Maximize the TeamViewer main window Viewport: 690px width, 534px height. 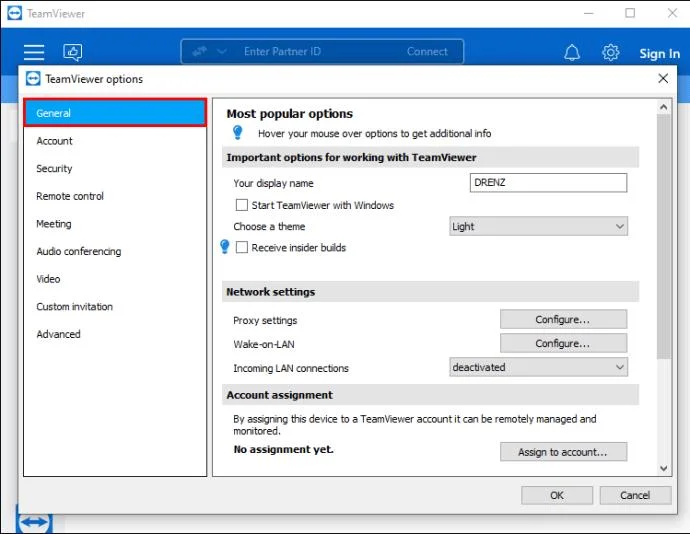coord(630,13)
